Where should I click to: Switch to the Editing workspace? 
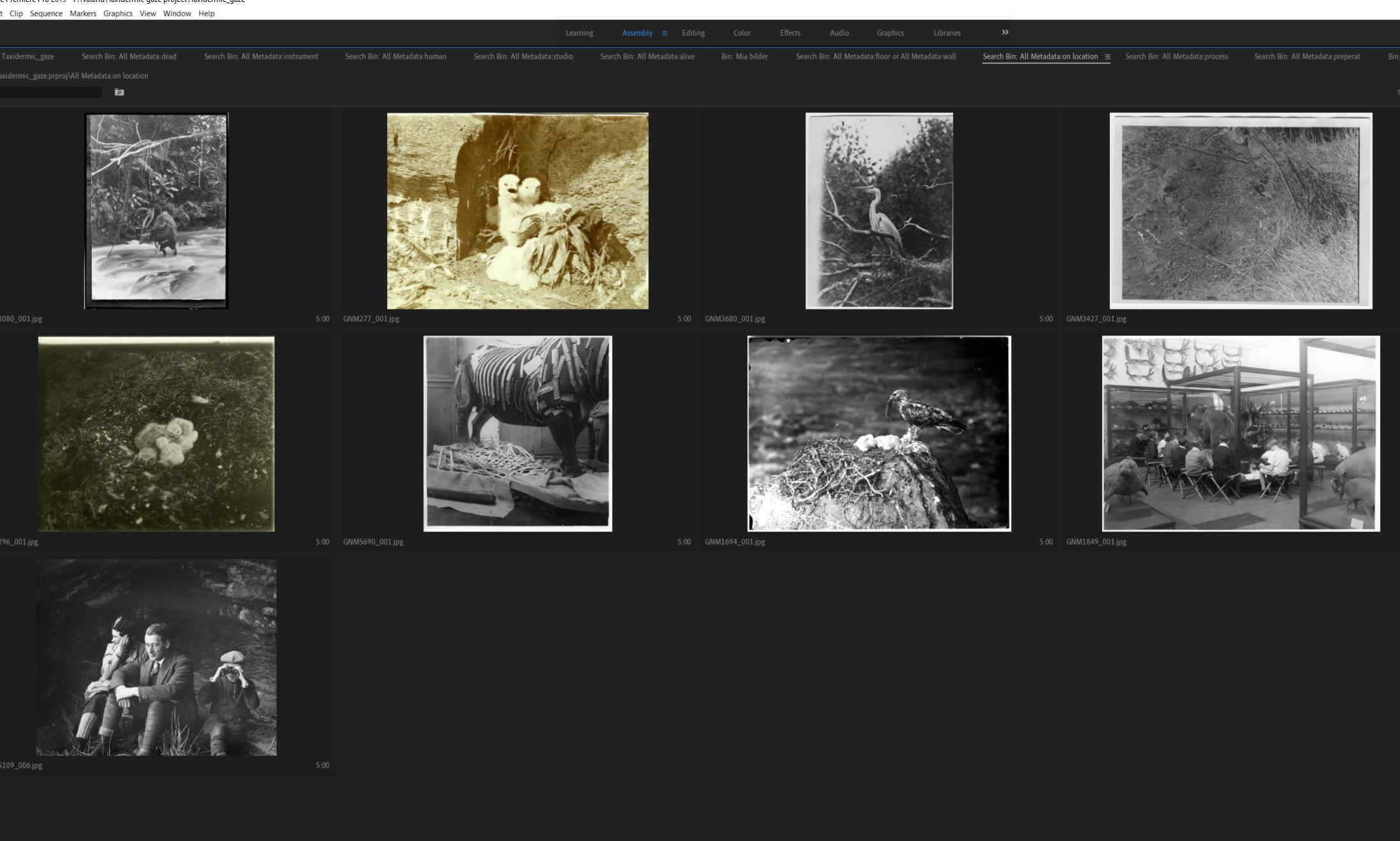[693, 33]
